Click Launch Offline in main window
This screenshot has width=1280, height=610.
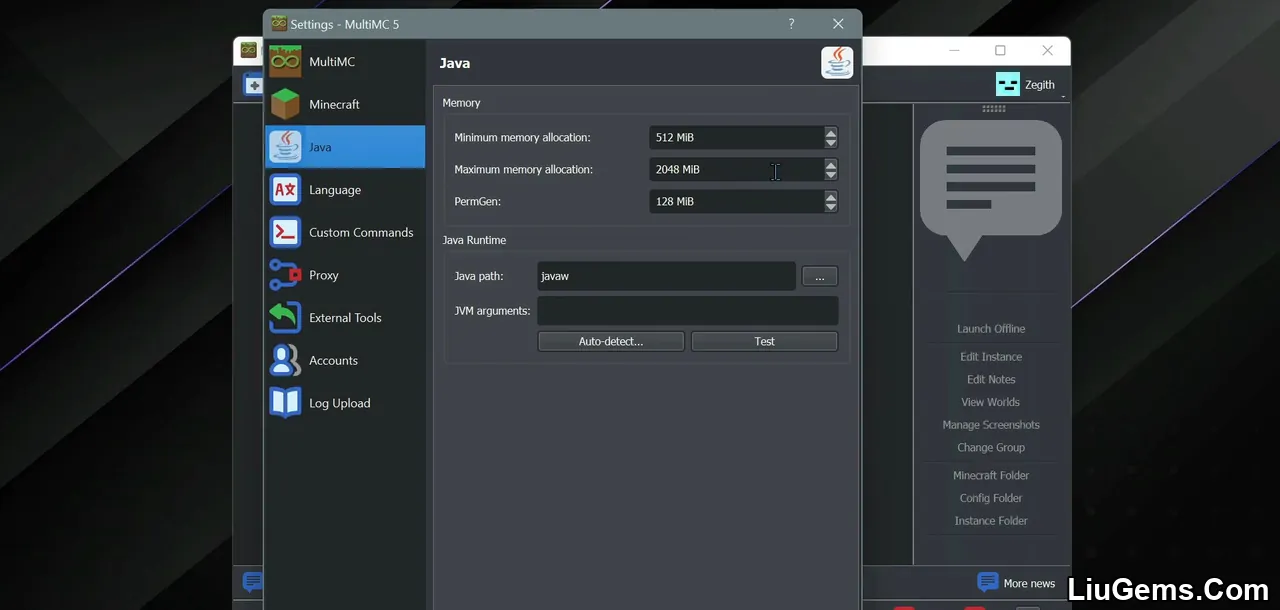pyautogui.click(x=991, y=329)
